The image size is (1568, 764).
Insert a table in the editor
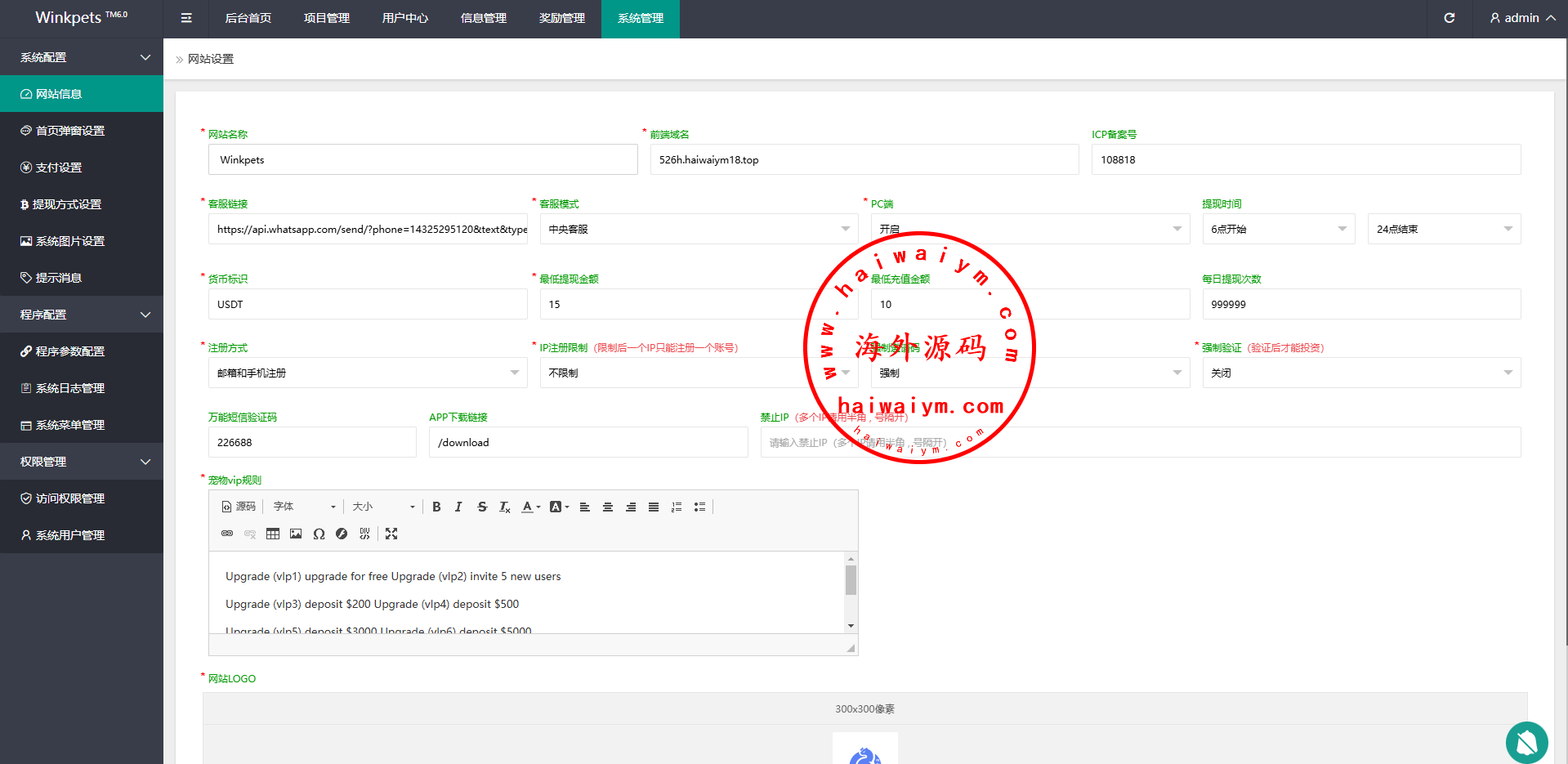pyautogui.click(x=273, y=534)
